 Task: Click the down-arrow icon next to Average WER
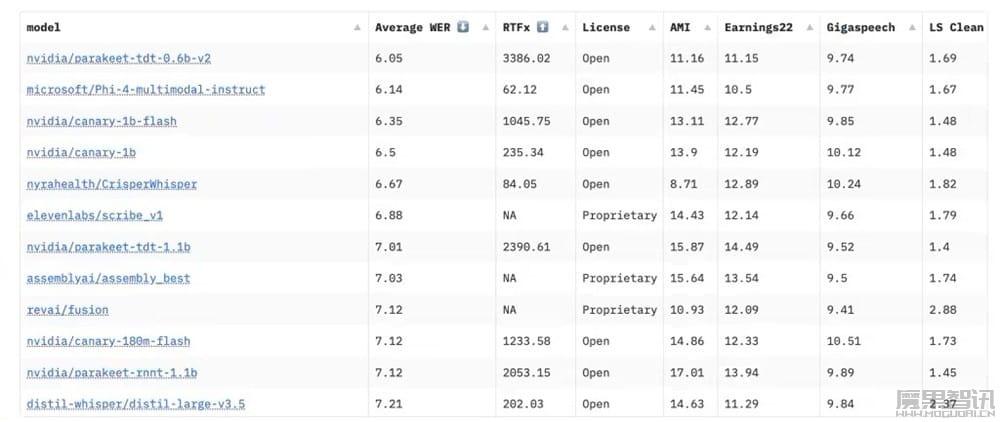pos(464,27)
